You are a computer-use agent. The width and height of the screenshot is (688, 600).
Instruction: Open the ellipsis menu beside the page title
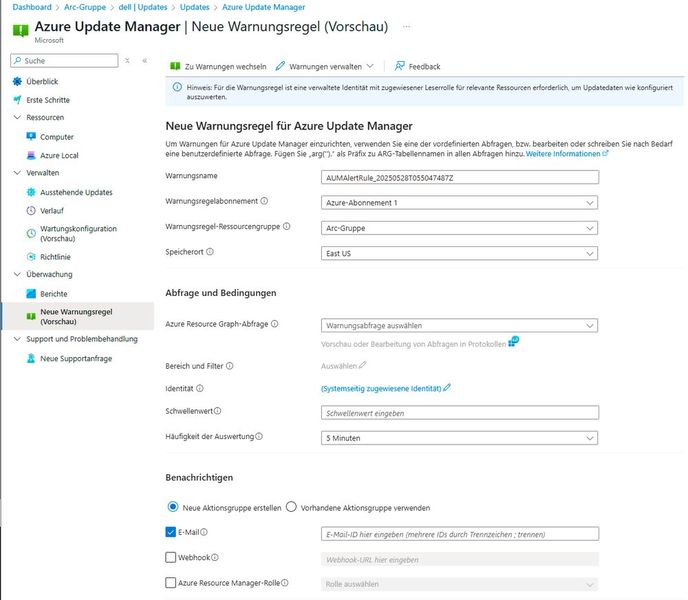(407, 26)
